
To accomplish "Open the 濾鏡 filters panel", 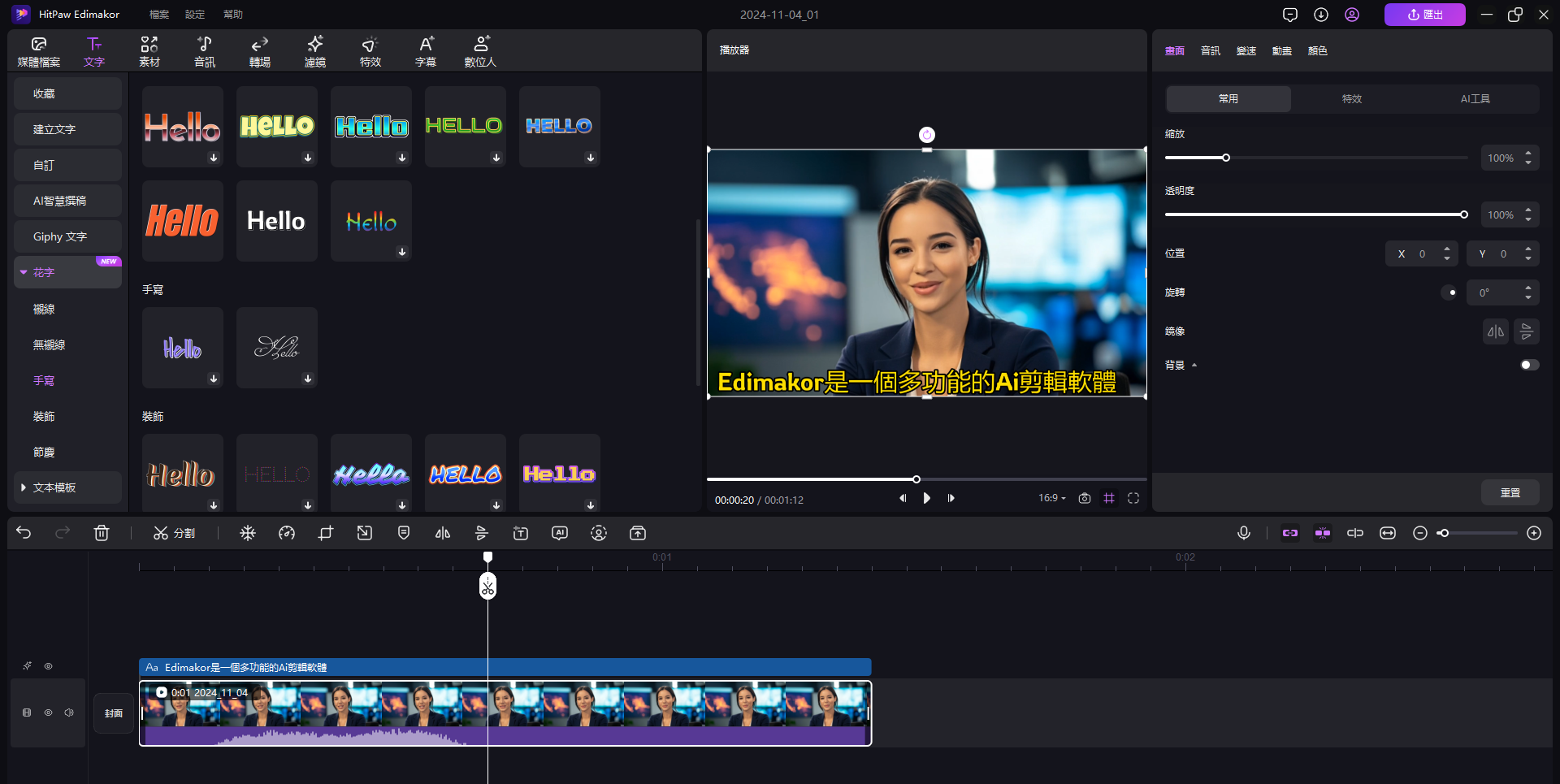I will (315, 51).
